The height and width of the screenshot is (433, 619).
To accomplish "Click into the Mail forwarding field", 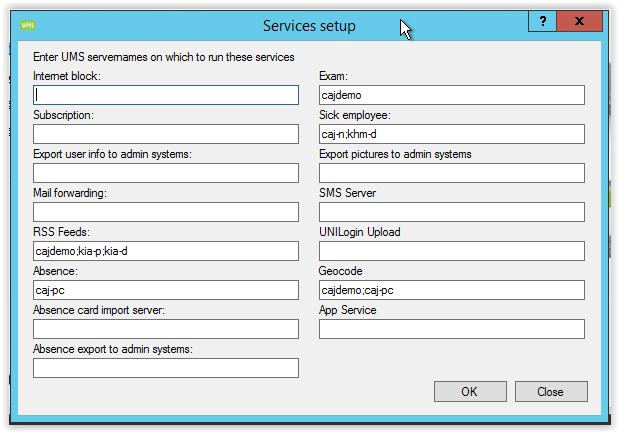I will pyautogui.click(x=166, y=212).
